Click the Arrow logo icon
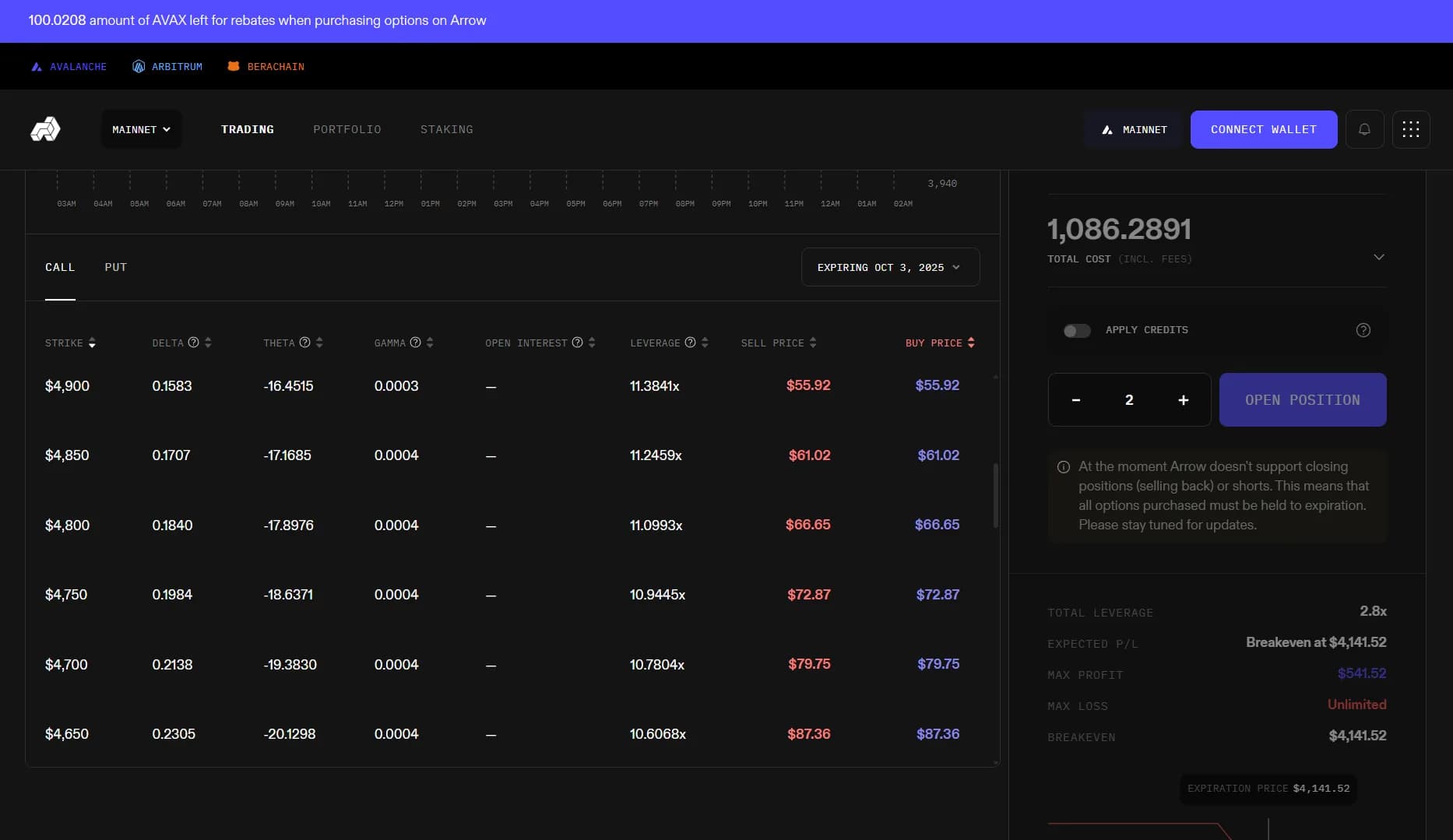 click(45, 129)
